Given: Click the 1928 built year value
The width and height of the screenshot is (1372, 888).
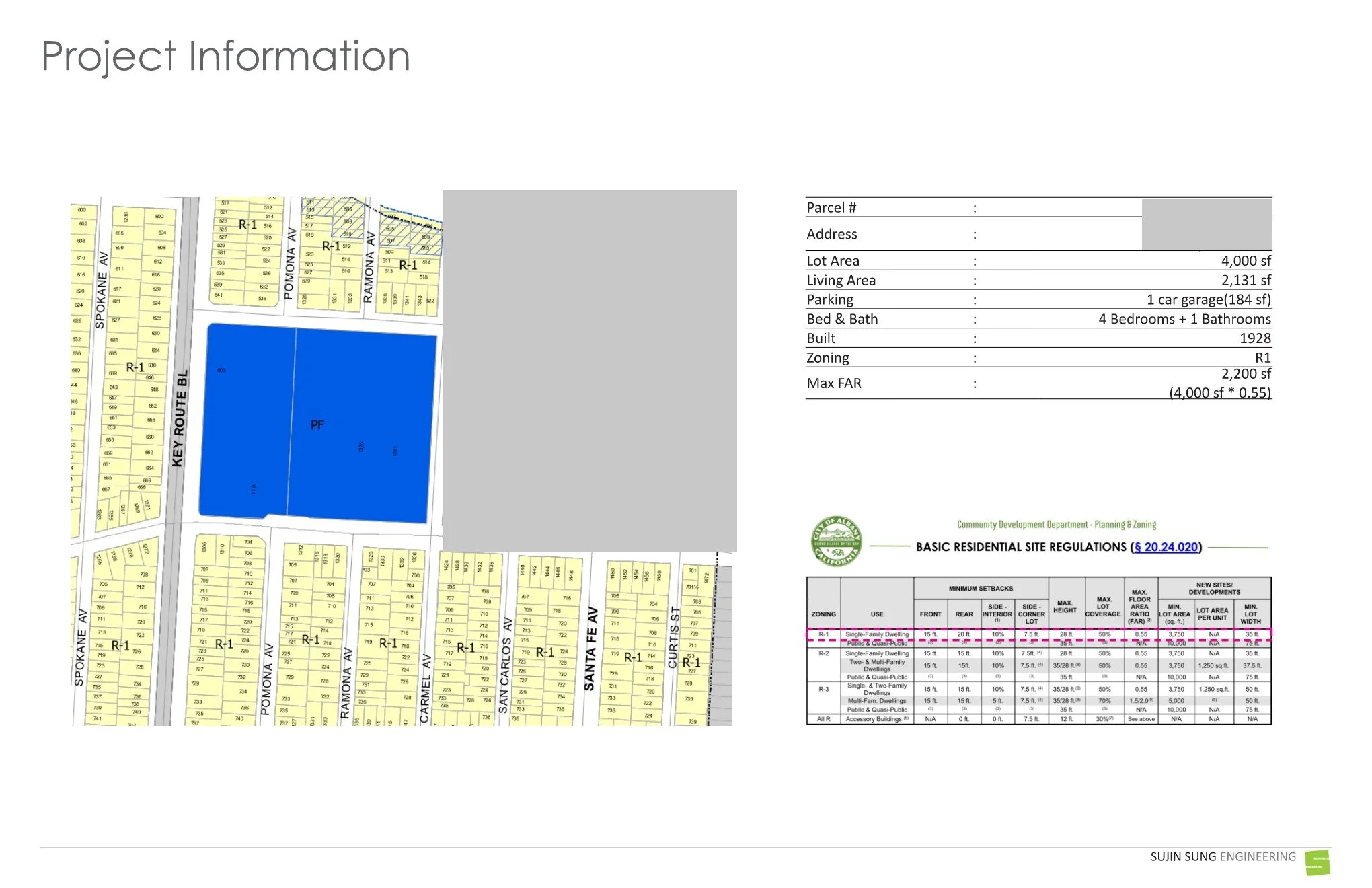Looking at the screenshot, I should [1256, 338].
